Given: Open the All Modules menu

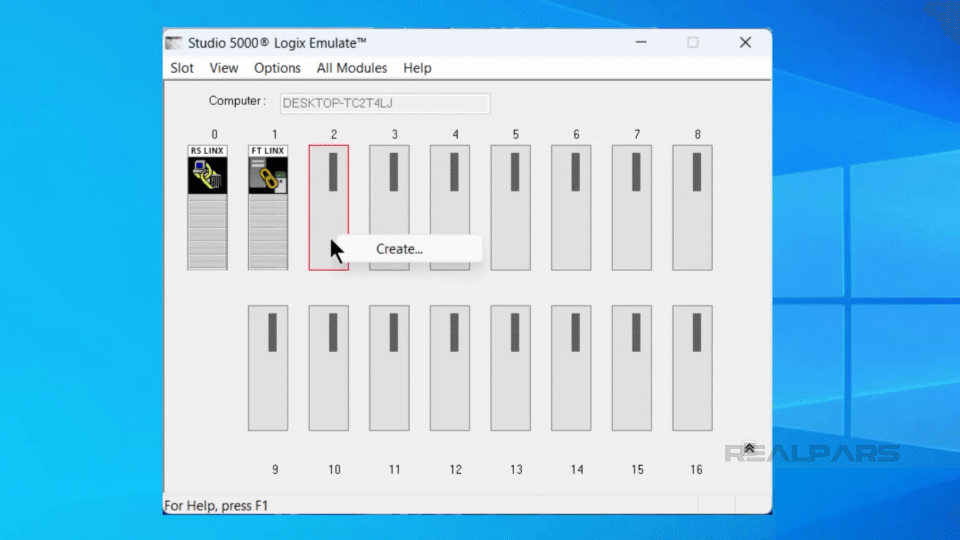Looking at the screenshot, I should (351, 68).
